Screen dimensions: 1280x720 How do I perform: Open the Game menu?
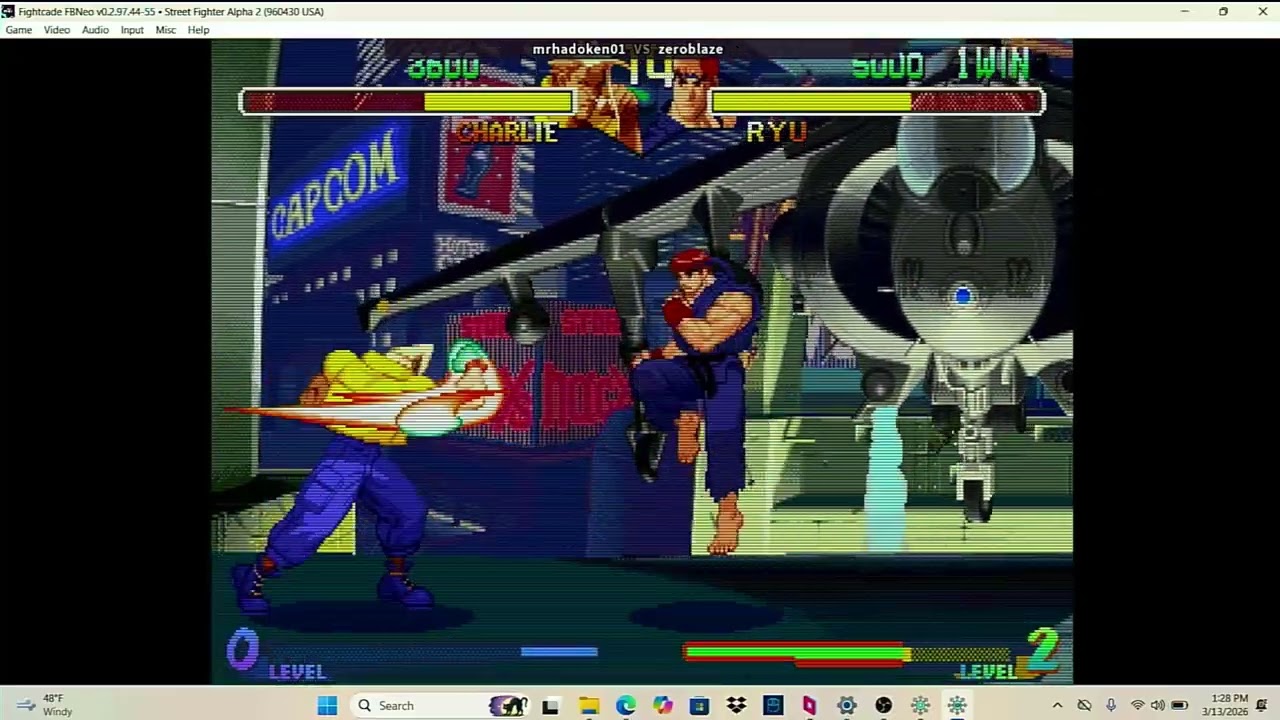[19, 30]
